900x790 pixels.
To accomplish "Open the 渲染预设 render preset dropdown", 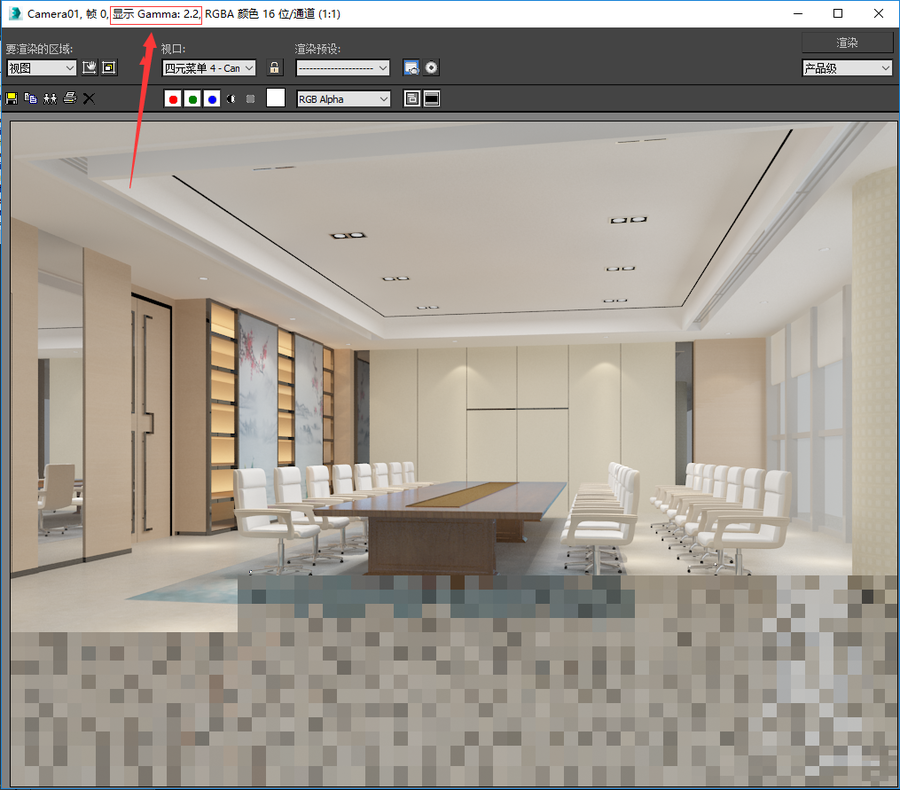I will coord(343,68).
